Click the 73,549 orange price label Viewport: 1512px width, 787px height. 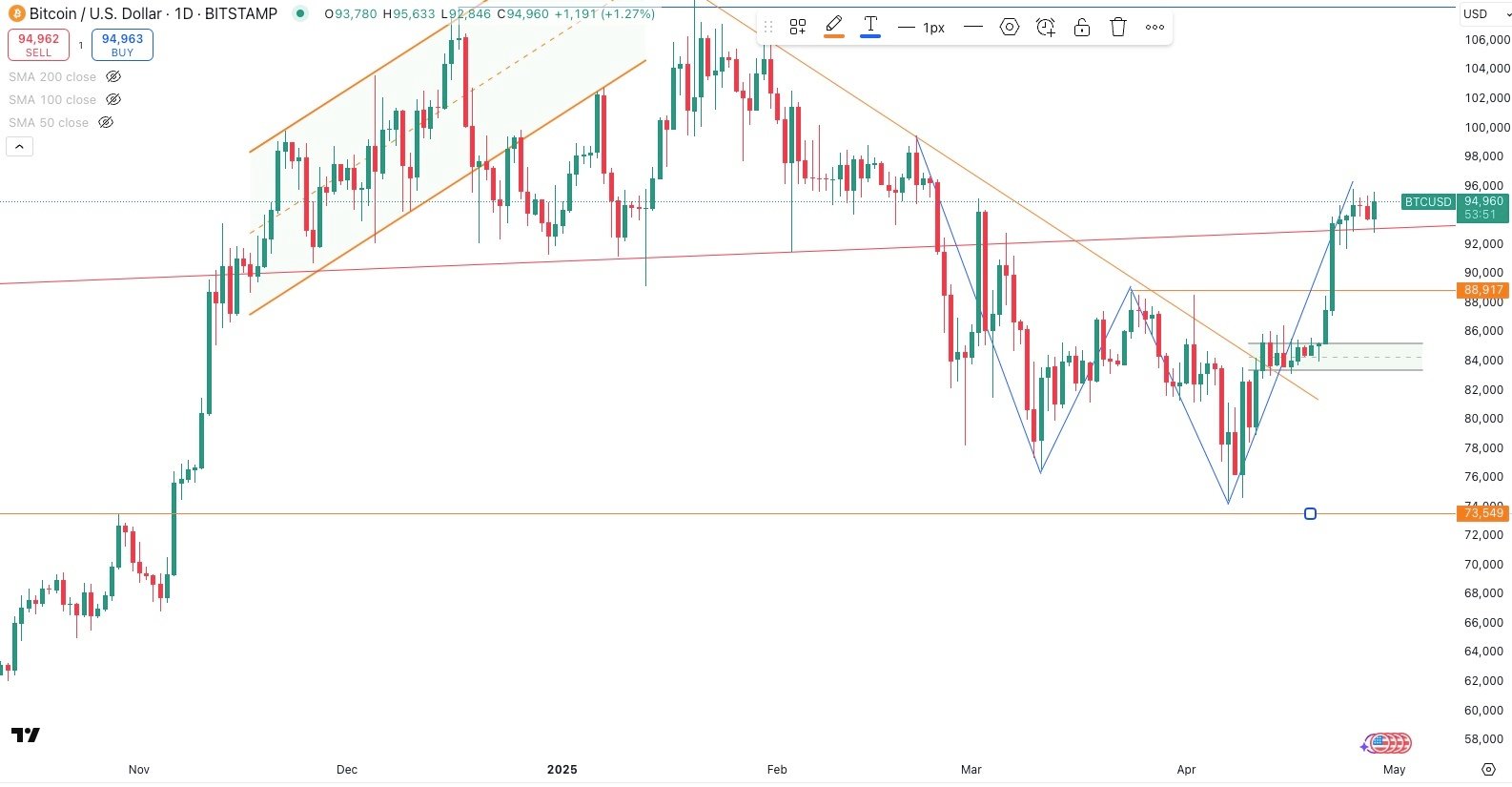click(1483, 513)
